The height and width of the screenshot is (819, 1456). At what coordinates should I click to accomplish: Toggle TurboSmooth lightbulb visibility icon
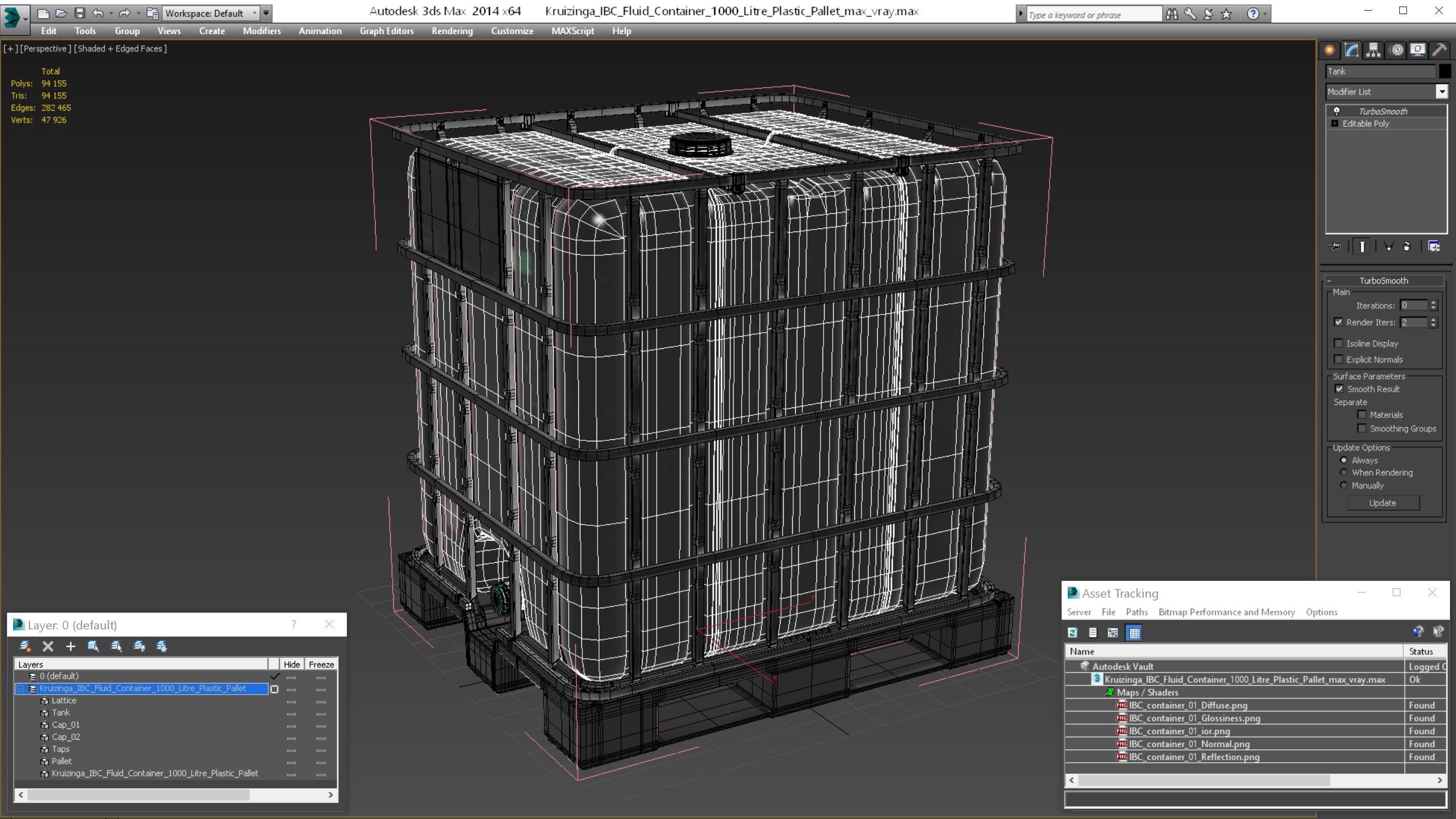pyautogui.click(x=1336, y=111)
